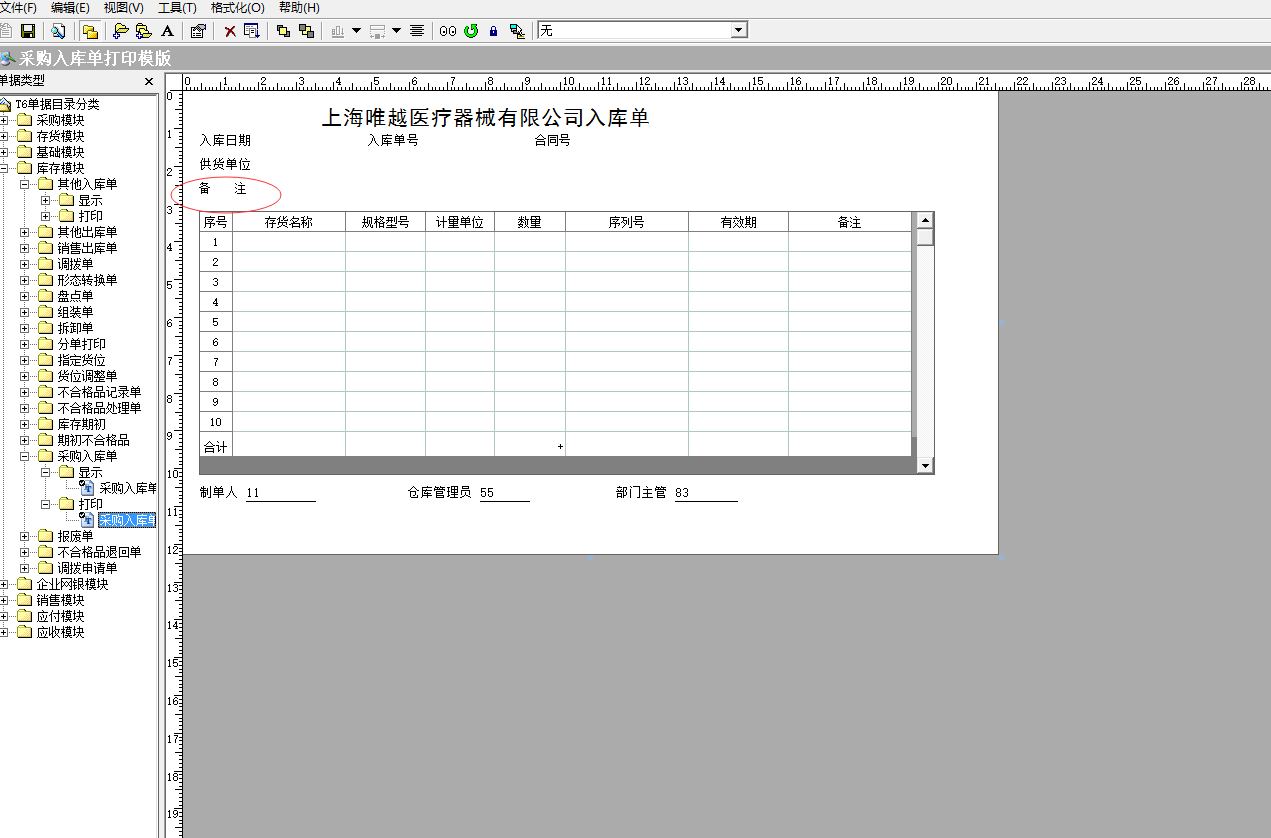Select 分单打印 tree item
The height and width of the screenshot is (838, 1271).
(x=81, y=344)
